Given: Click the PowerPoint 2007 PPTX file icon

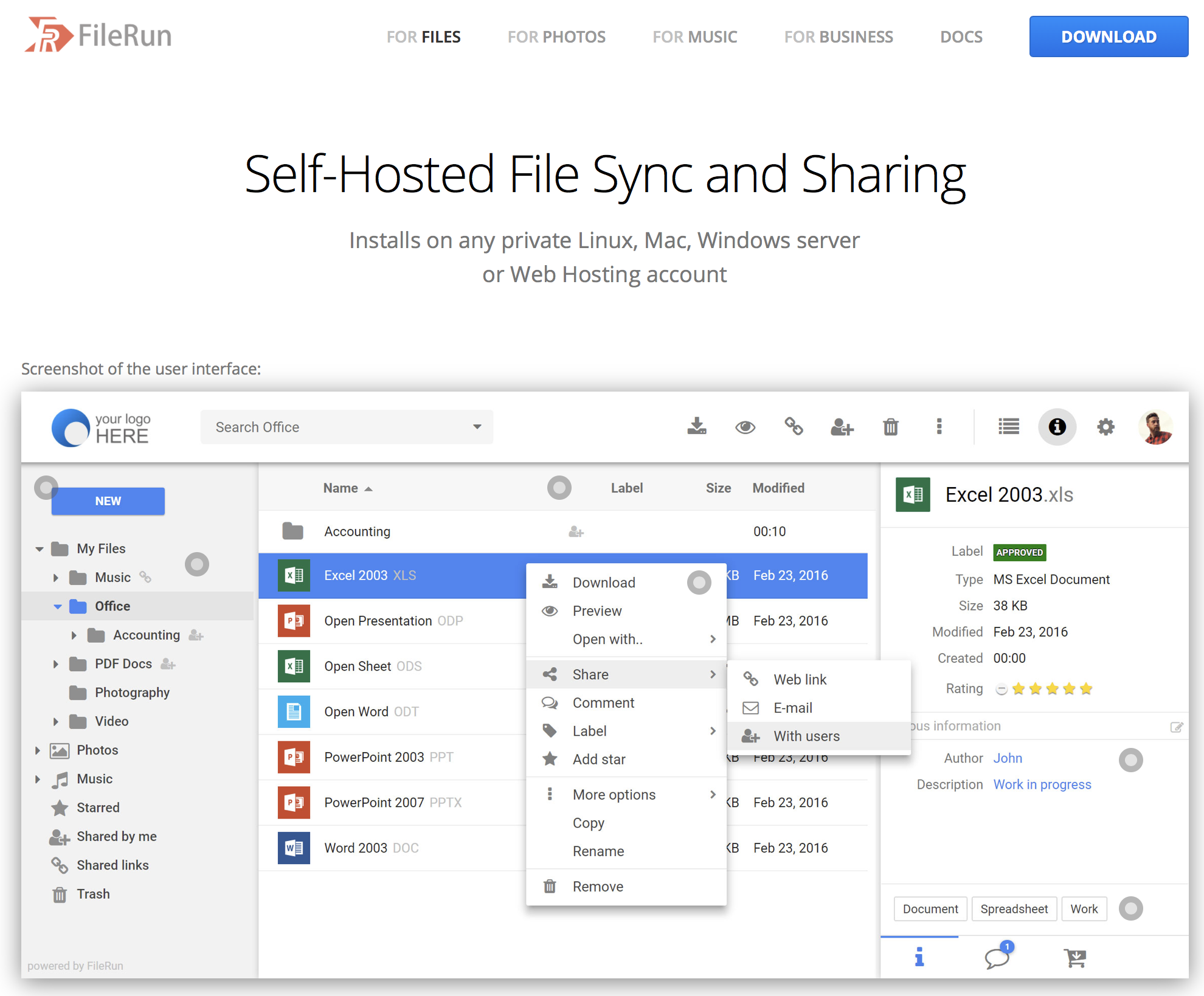Looking at the screenshot, I should [x=294, y=803].
